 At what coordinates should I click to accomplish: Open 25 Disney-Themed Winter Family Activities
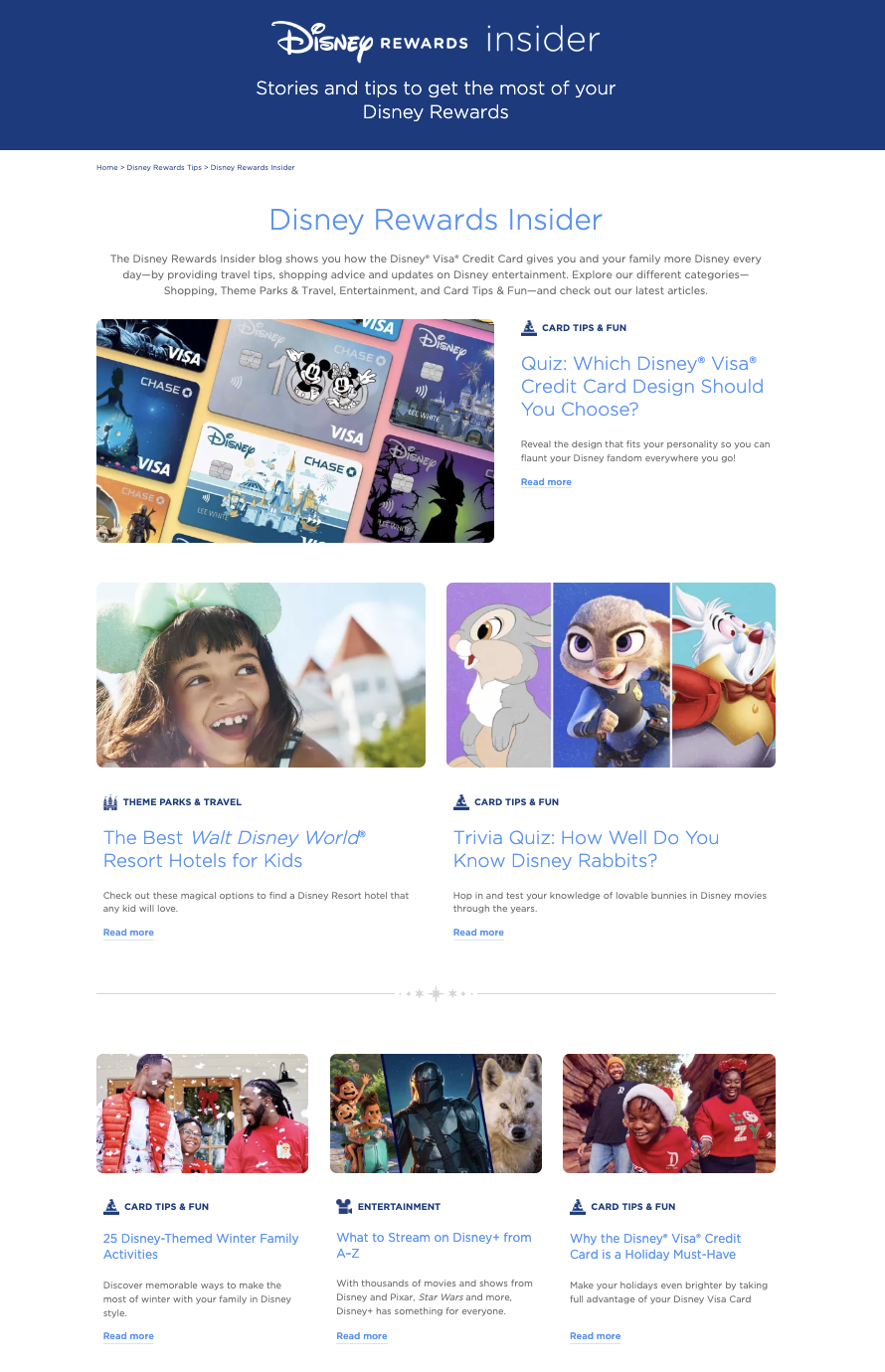click(201, 1246)
